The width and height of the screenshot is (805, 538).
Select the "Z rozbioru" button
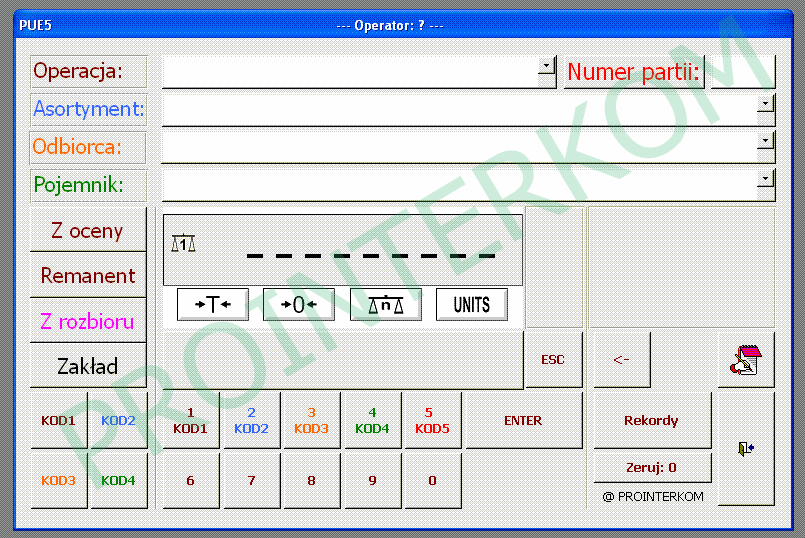click(88, 322)
